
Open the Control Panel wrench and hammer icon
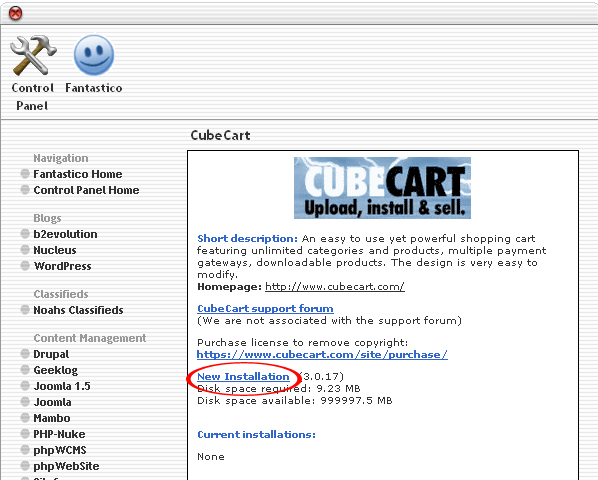click(x=33, y=55)
